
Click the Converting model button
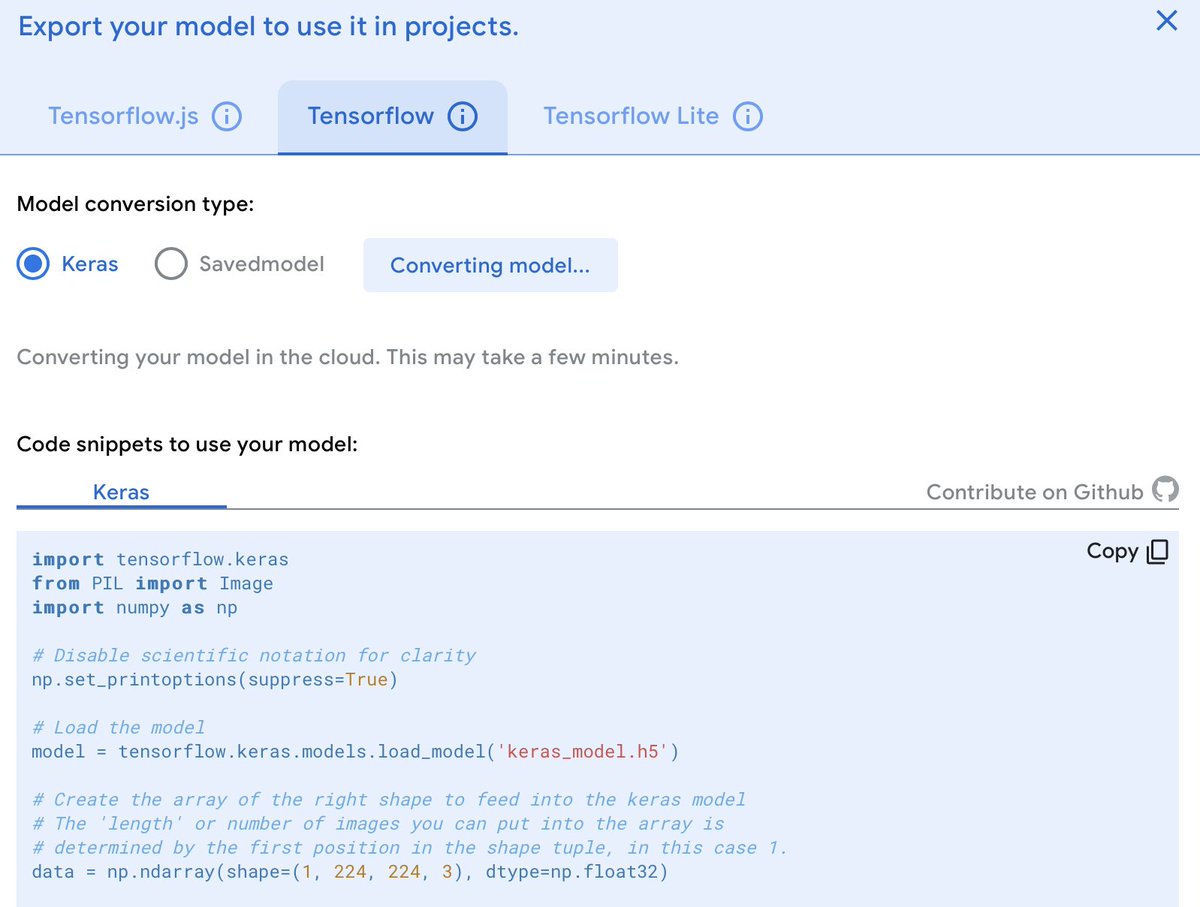point(490,265)
